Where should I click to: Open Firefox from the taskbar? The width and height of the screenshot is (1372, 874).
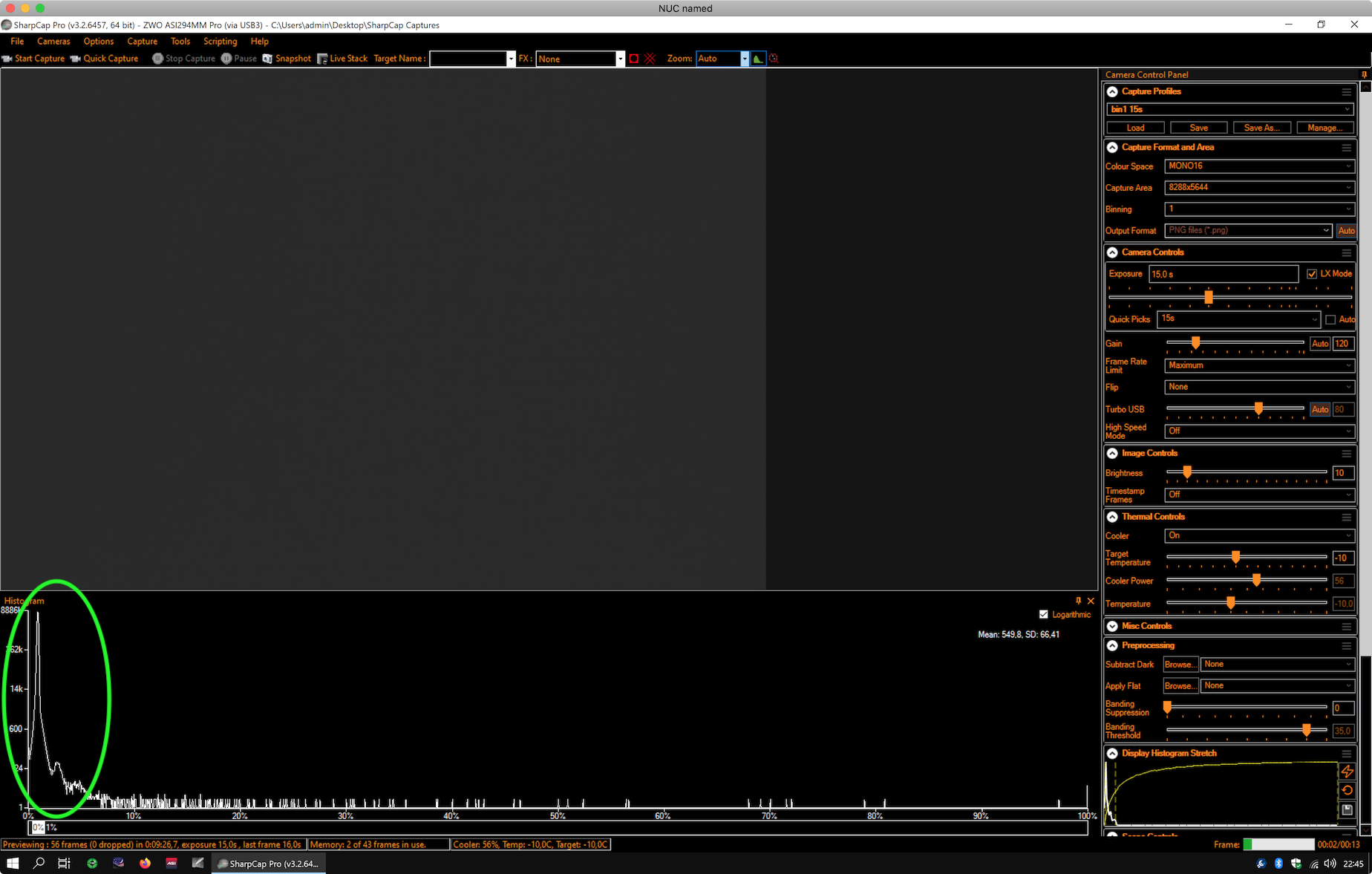click(145, 863)
